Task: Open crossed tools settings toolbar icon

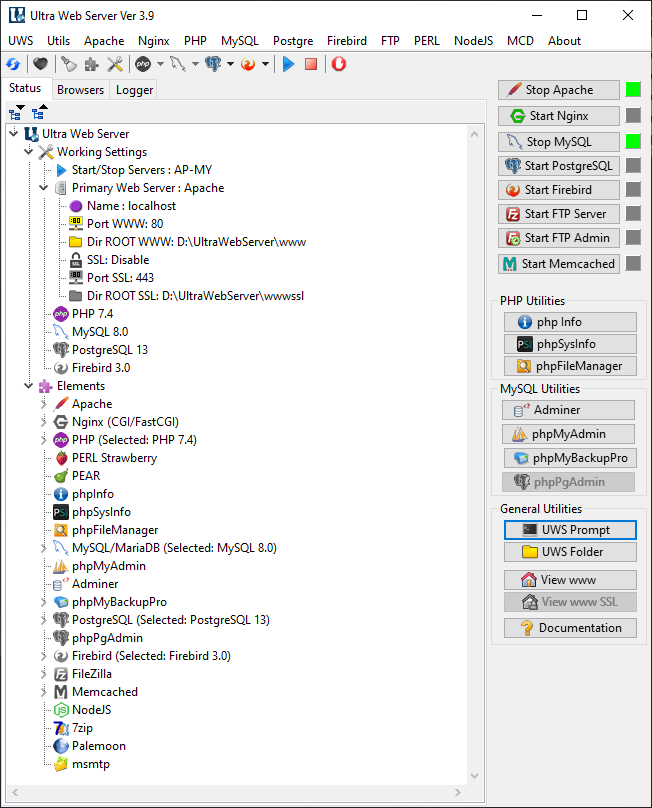Action: click(114, 64)
